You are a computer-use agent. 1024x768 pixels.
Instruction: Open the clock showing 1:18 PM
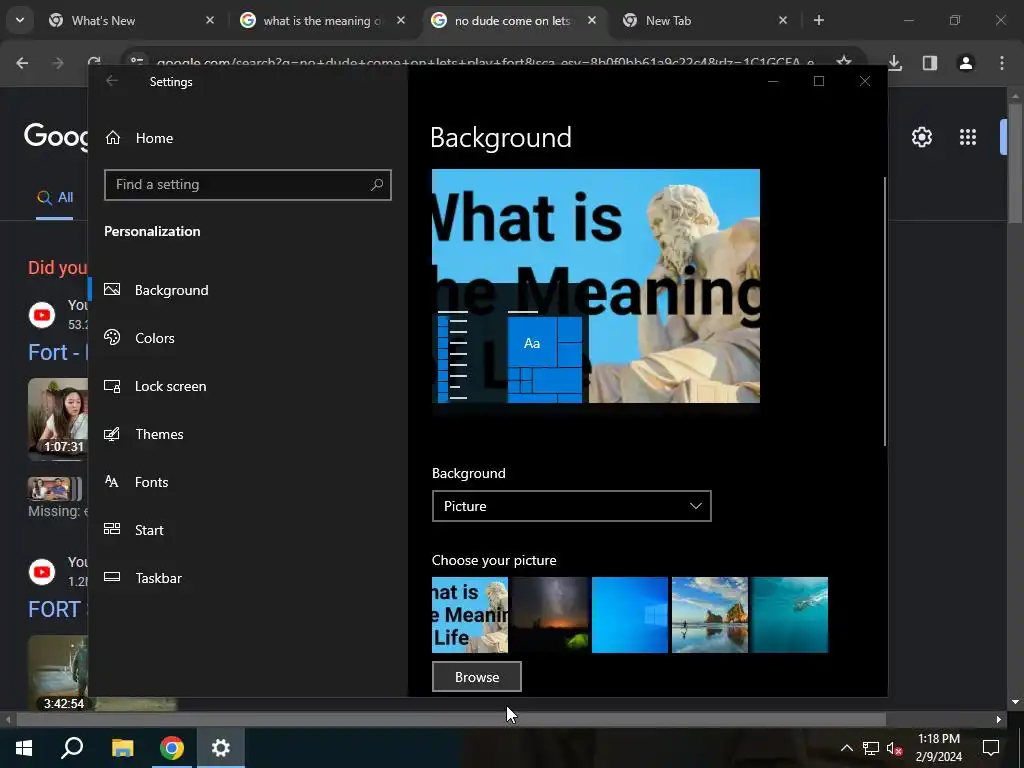point(938,748)
